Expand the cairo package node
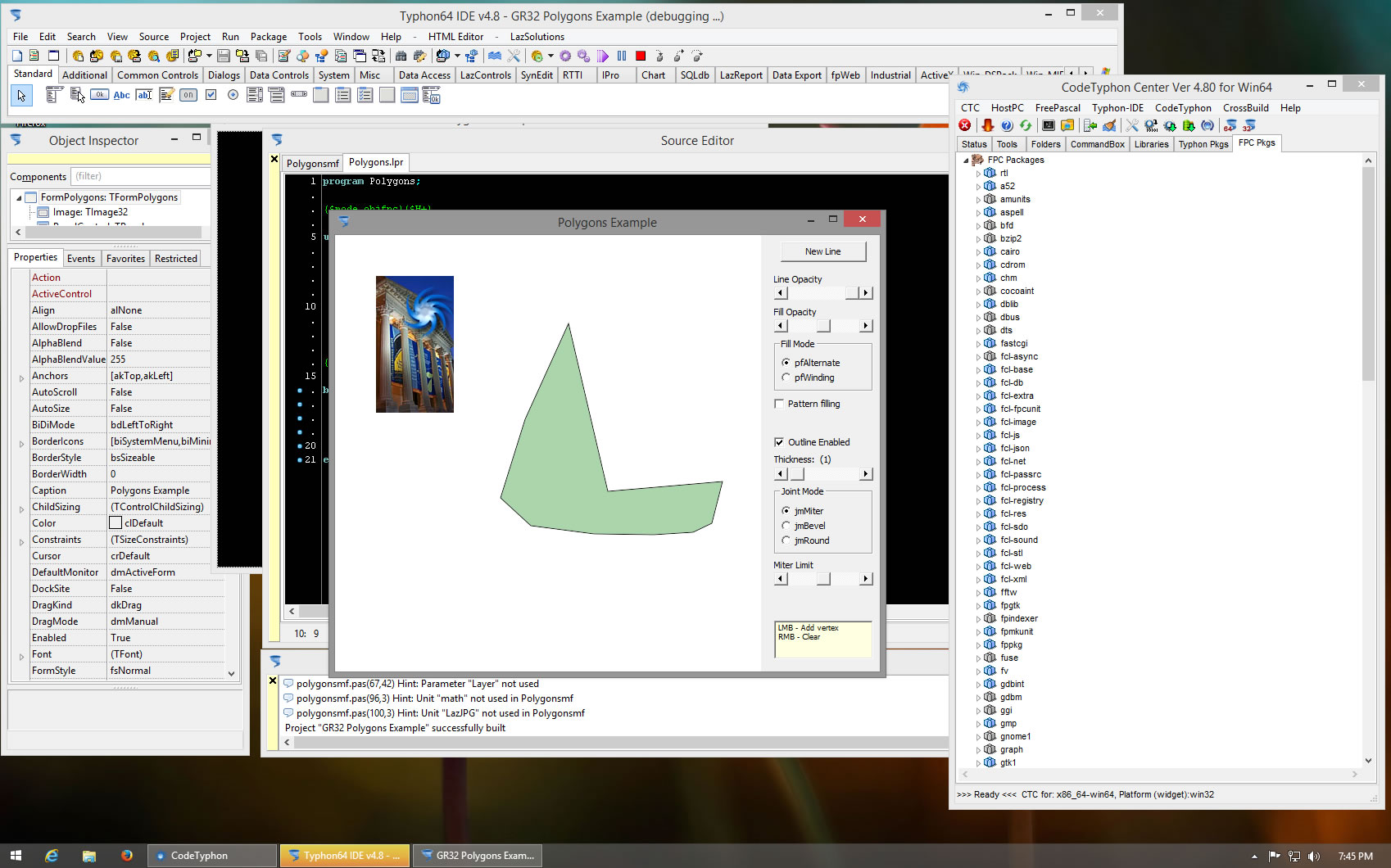The width and height of the screenshot is (1391, 868). tap(978, 252)
